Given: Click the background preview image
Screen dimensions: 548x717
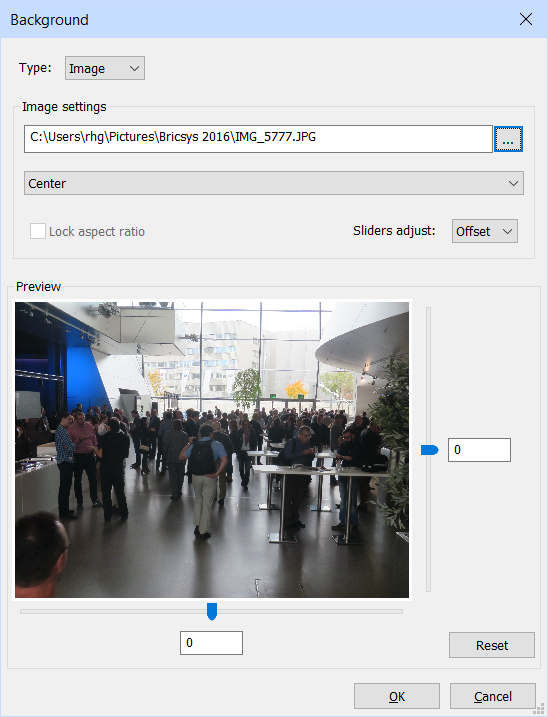Looking at the screenshot, I should tap(212, 450).
